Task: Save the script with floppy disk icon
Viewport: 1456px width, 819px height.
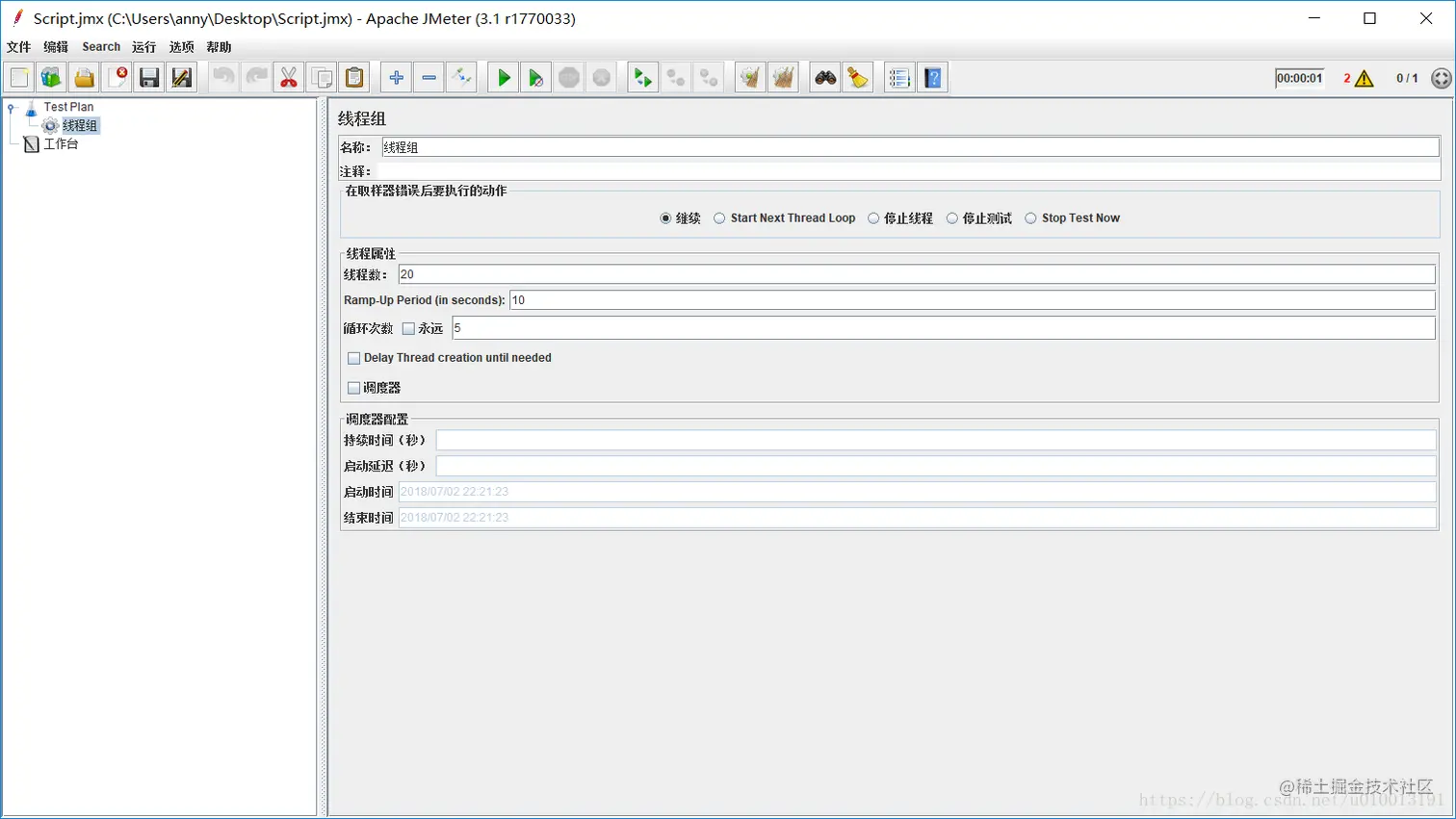Action: (x=149, y=78)
